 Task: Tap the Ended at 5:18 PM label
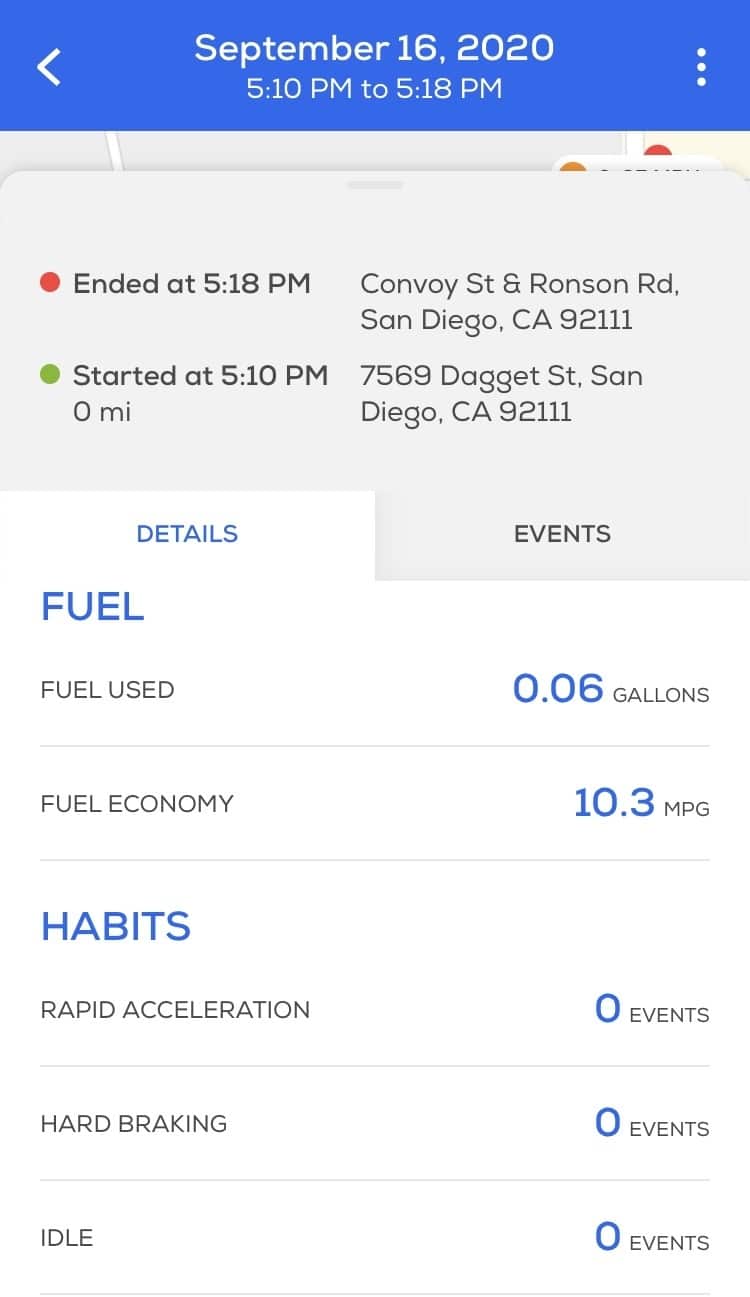click(x=192, y=284)
